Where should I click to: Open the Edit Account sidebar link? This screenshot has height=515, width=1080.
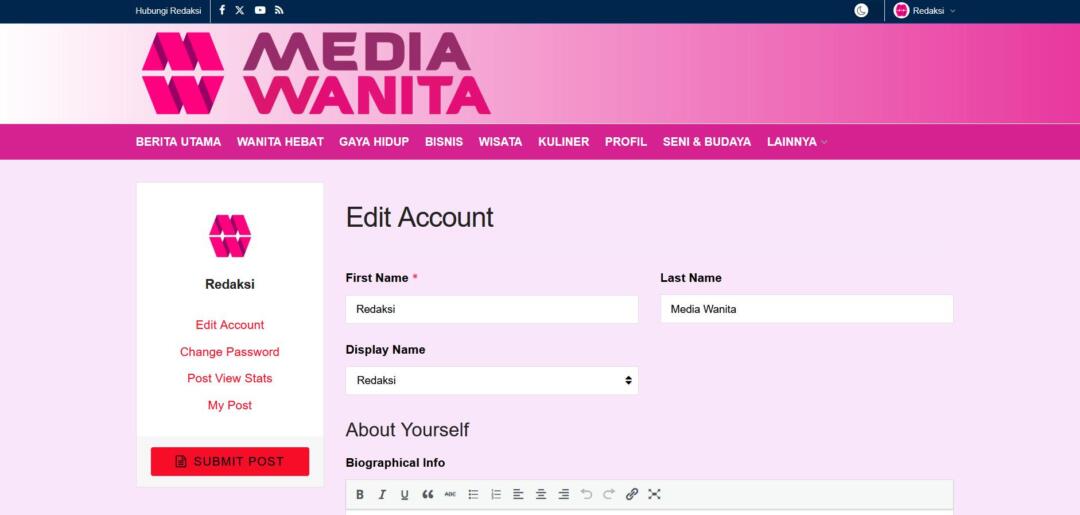pos(230,325)
